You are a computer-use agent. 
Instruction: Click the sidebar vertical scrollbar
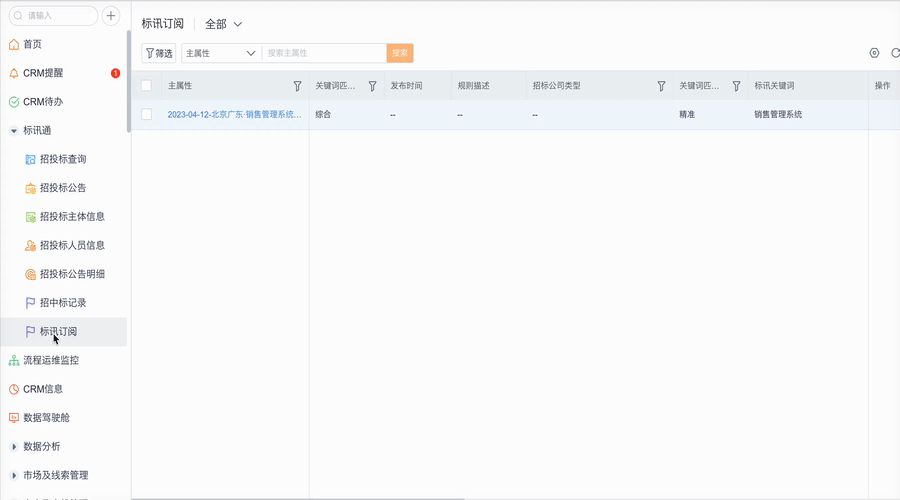click(x=129, y=80)
